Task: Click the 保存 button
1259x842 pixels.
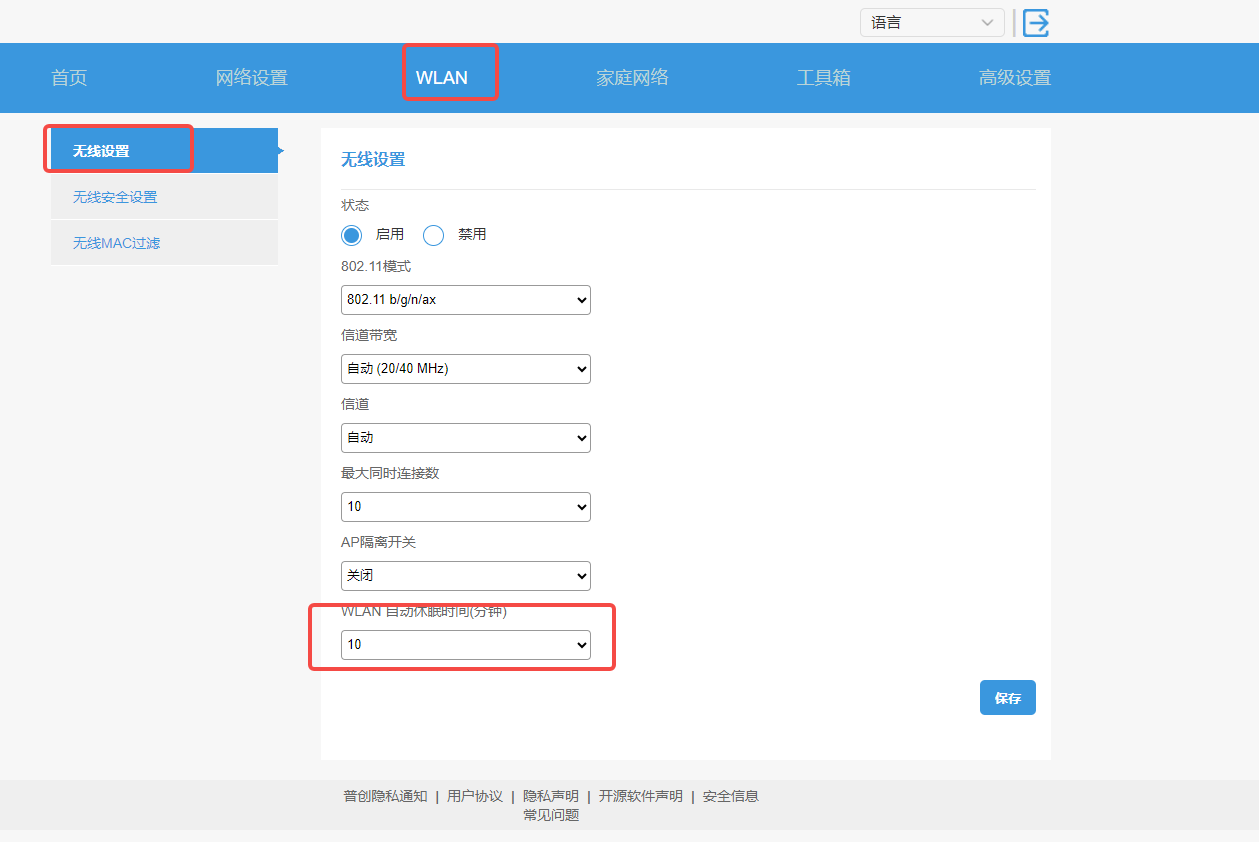Action: [1007, 698]
